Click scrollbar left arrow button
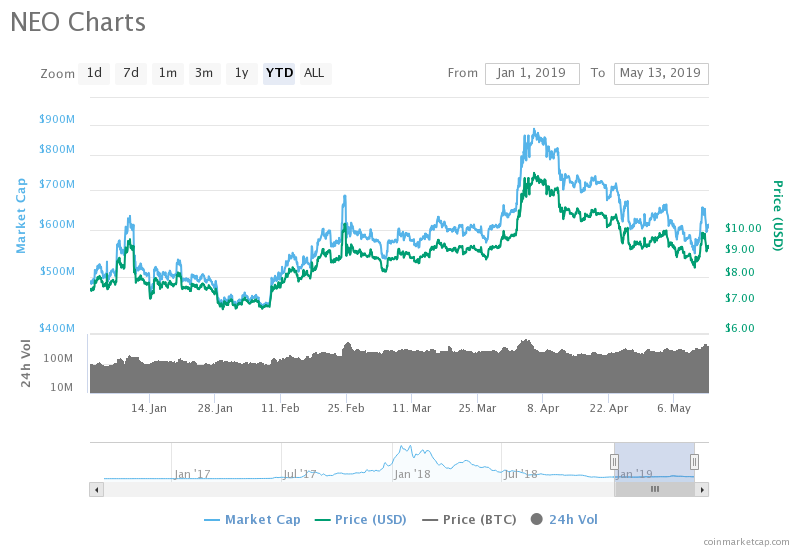 pyautogui.click(x=96, y=490)
